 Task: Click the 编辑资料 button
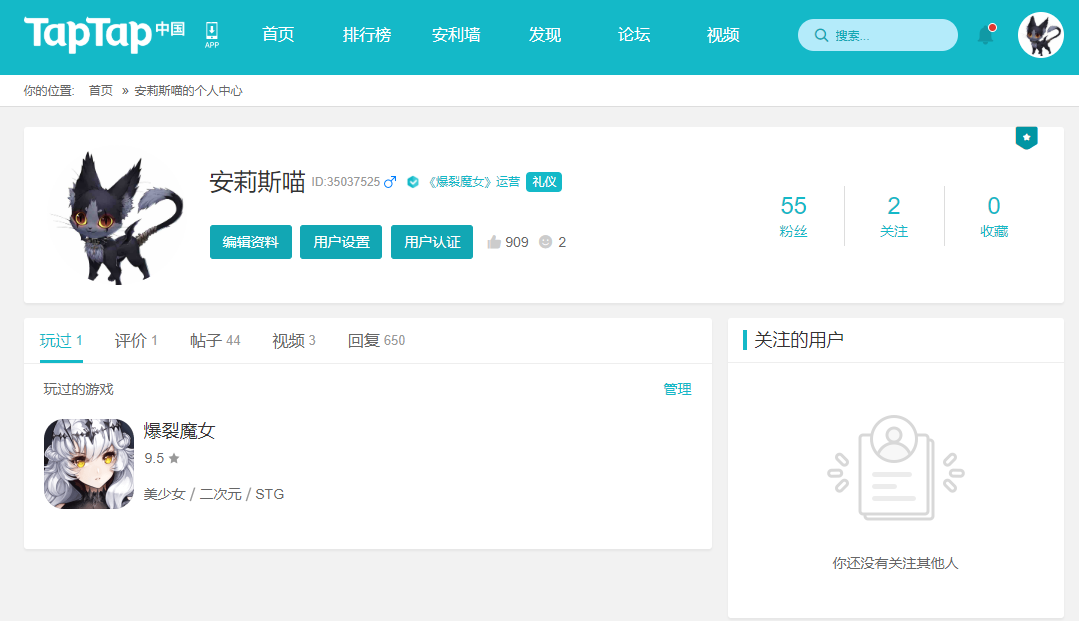tap(250, 242)
